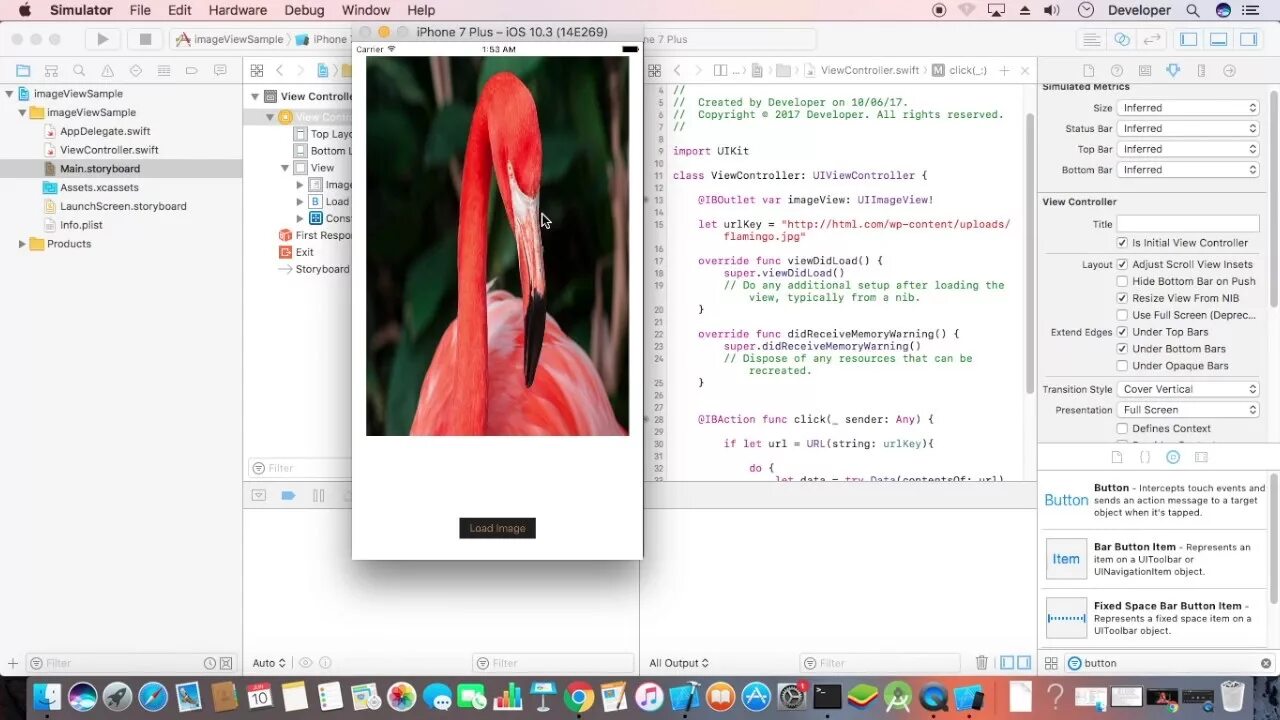Add a new assistant editor pane

(x=1005, y=71)
